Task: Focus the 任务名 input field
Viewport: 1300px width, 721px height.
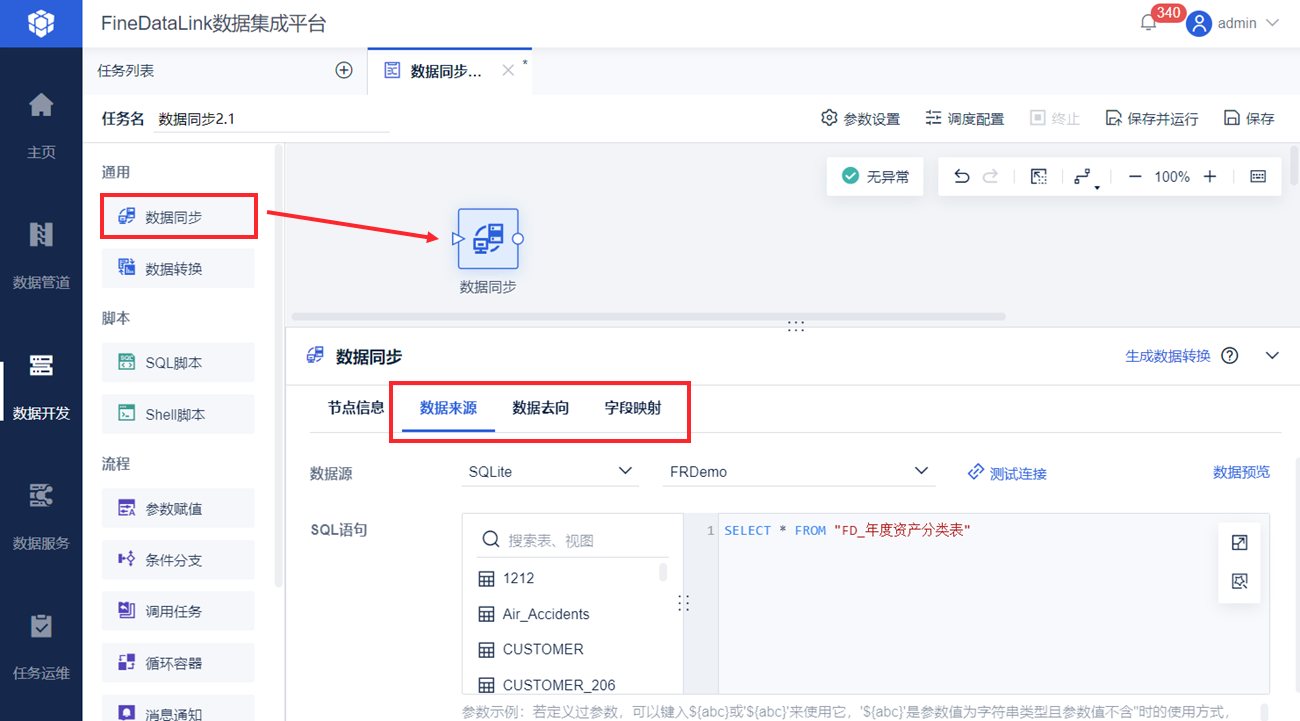Action: 272,119
